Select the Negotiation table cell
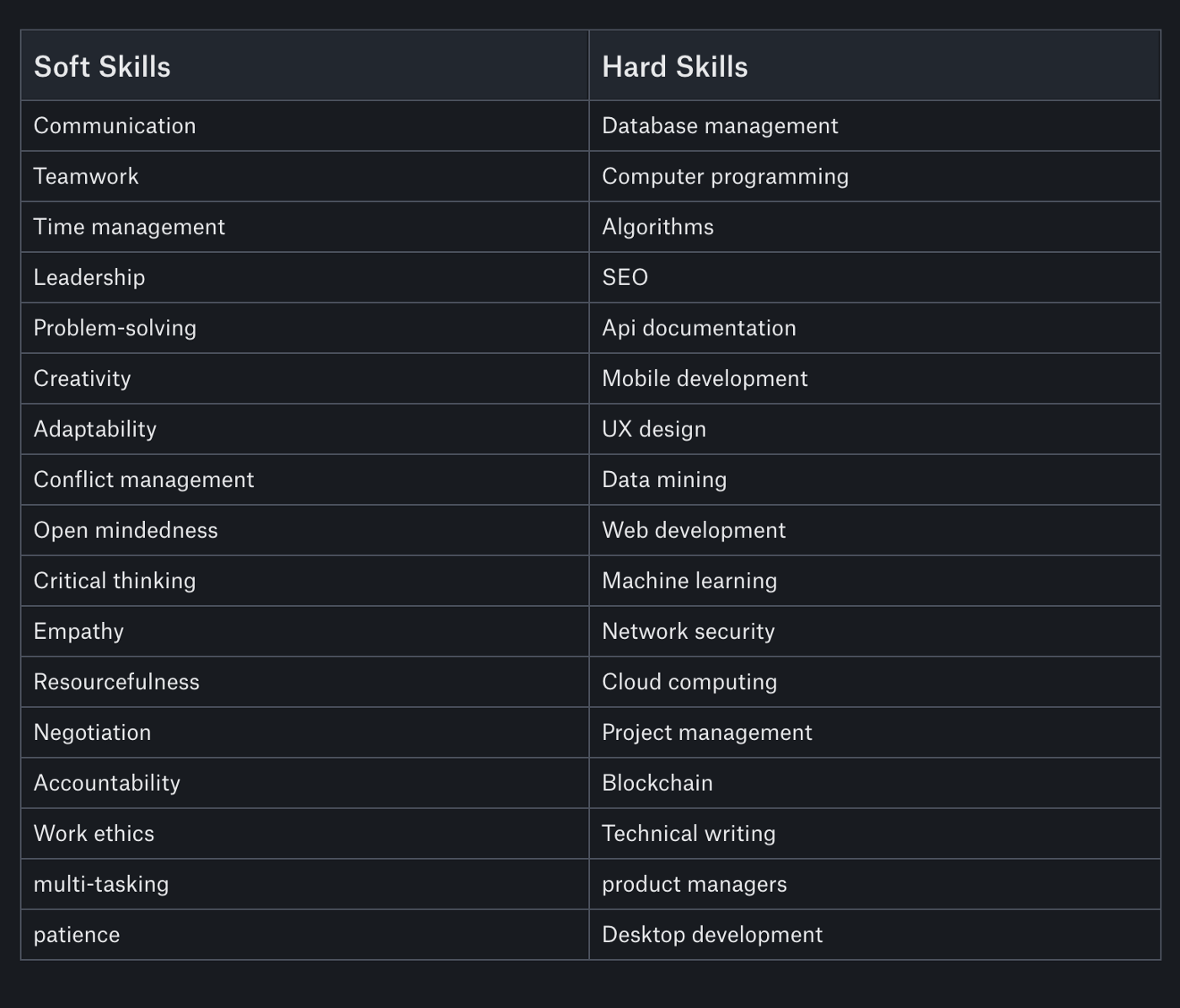 92,732
